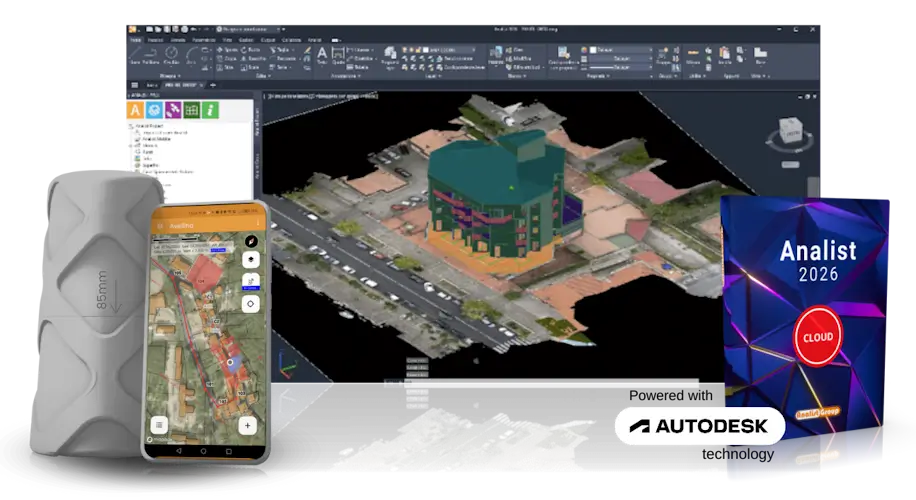Select the Polyline draw tool
The height and width of the screenshot is (500, 916).
pyautogui.click(x=151, y=55)
